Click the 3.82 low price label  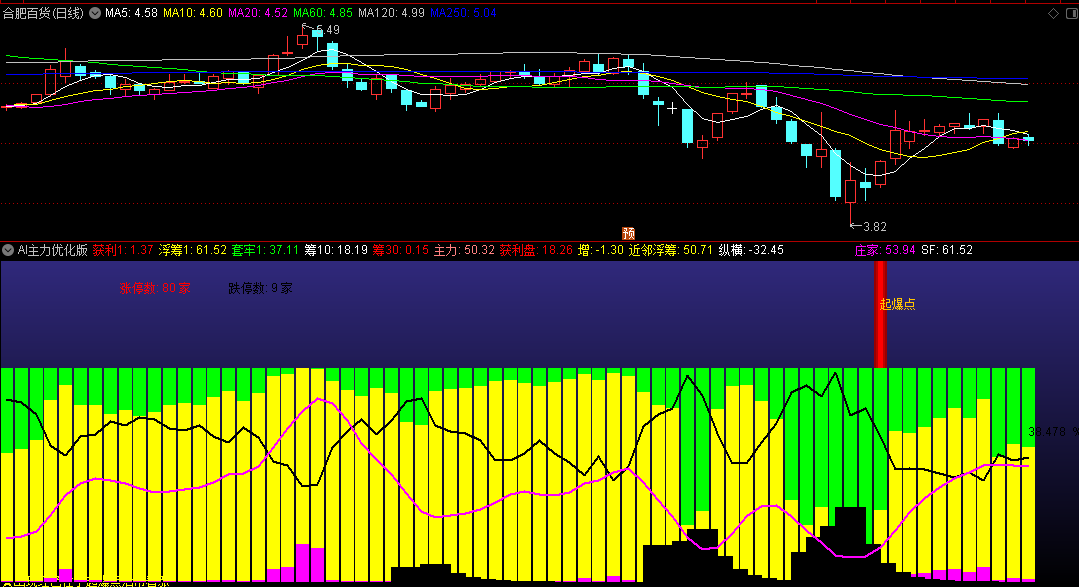click(x=875, y=226)
